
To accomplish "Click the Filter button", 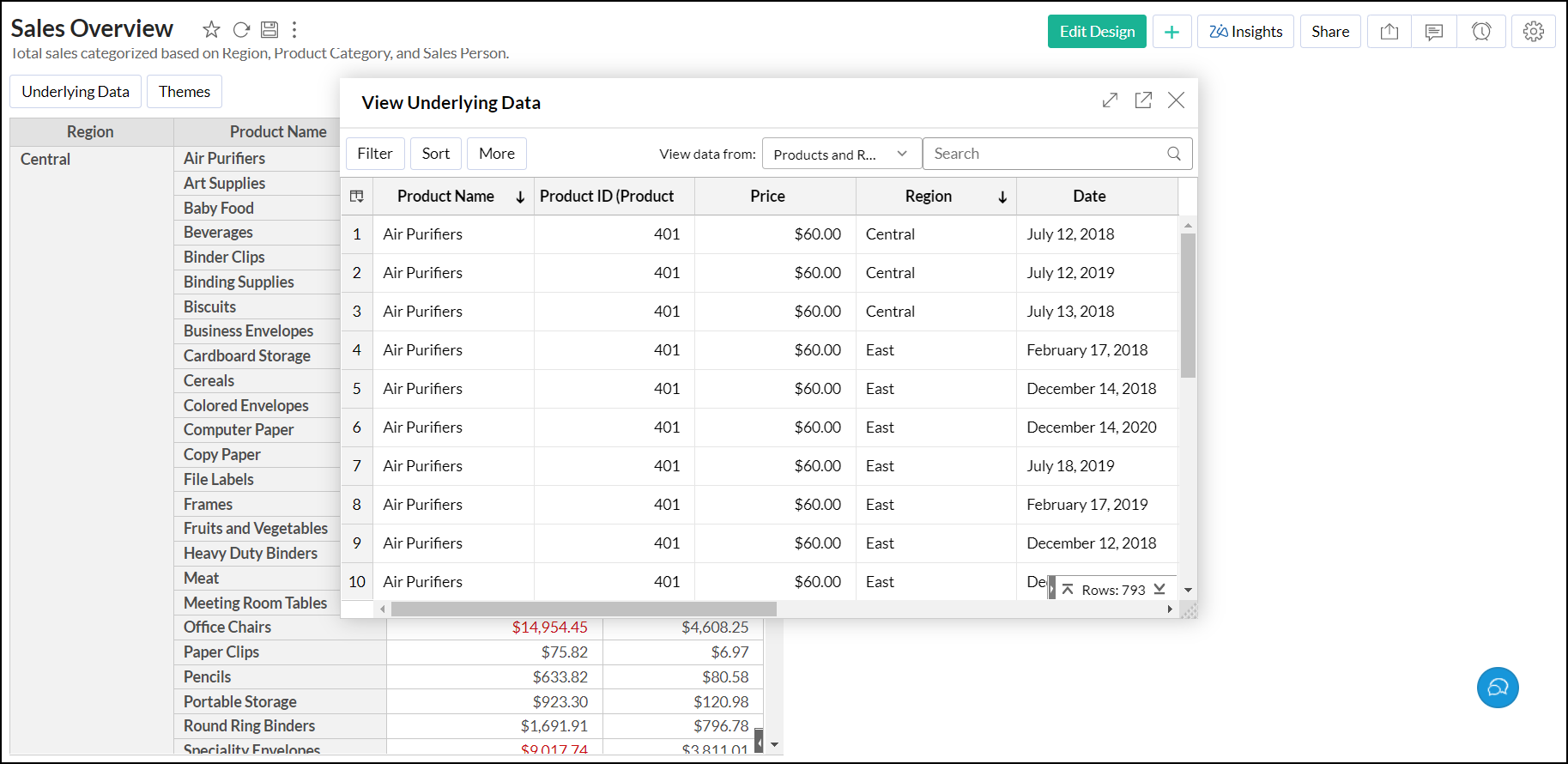I will (x=375, y=154).
